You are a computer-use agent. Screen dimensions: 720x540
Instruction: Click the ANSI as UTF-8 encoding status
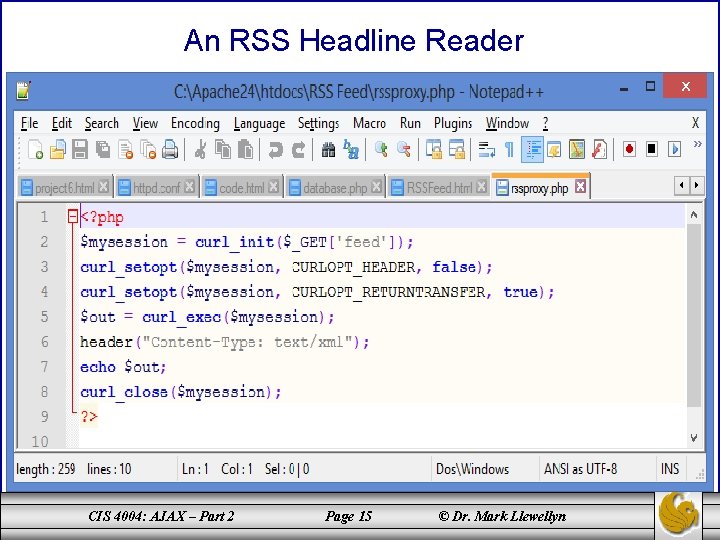580,469
